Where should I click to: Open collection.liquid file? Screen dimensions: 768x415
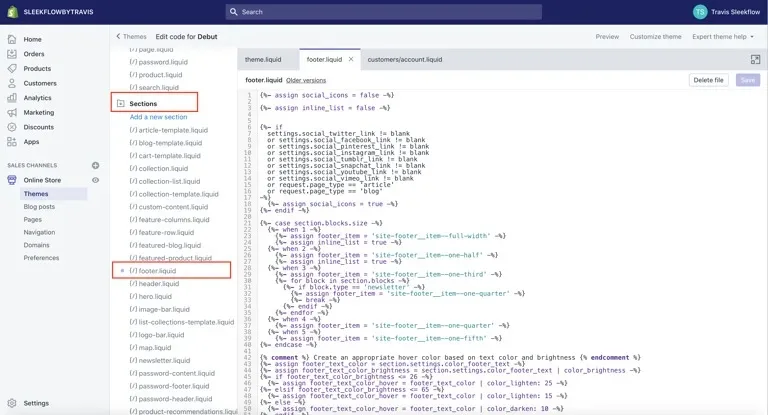159,169
